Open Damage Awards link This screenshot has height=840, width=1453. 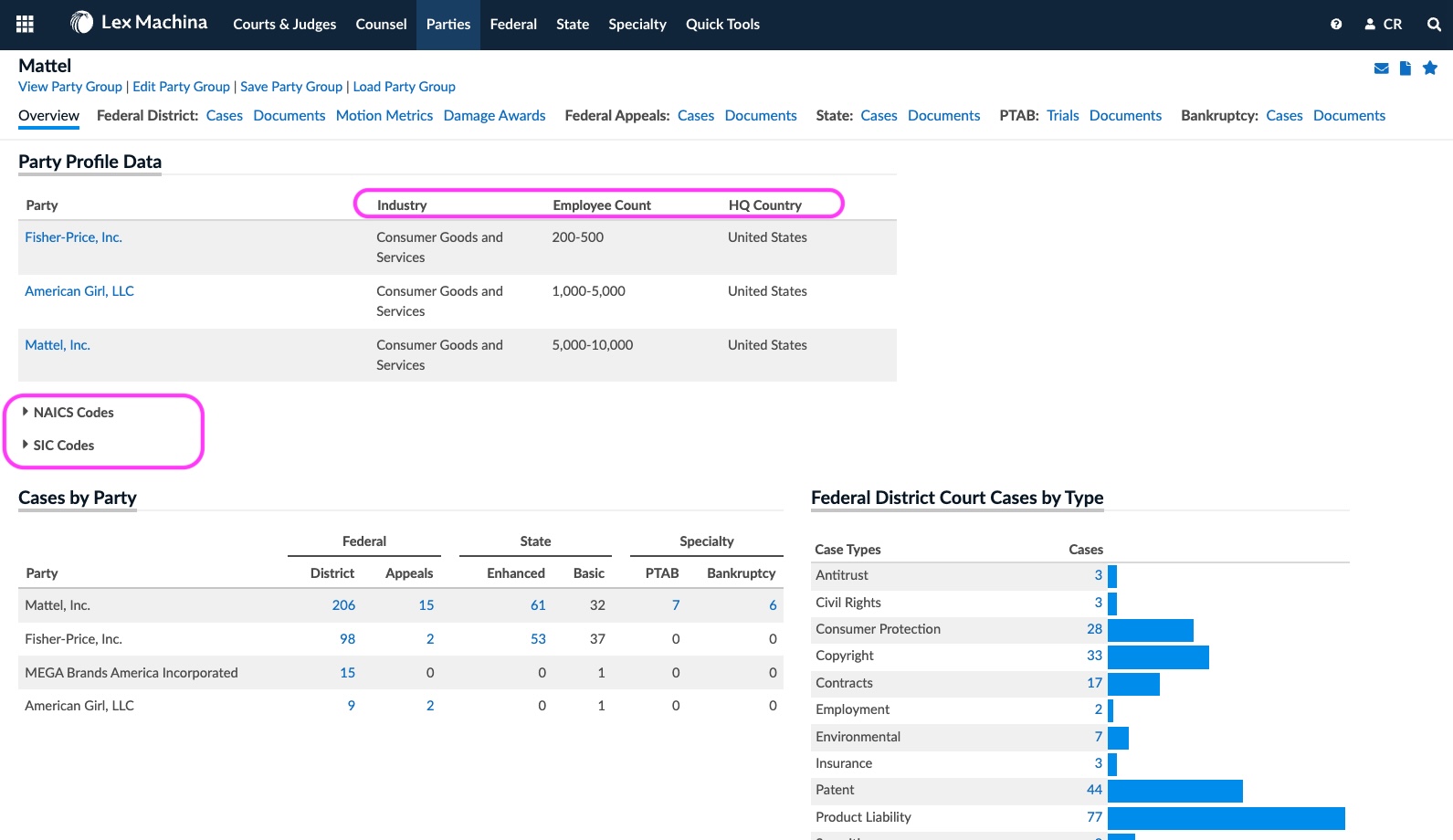point(494,115)
